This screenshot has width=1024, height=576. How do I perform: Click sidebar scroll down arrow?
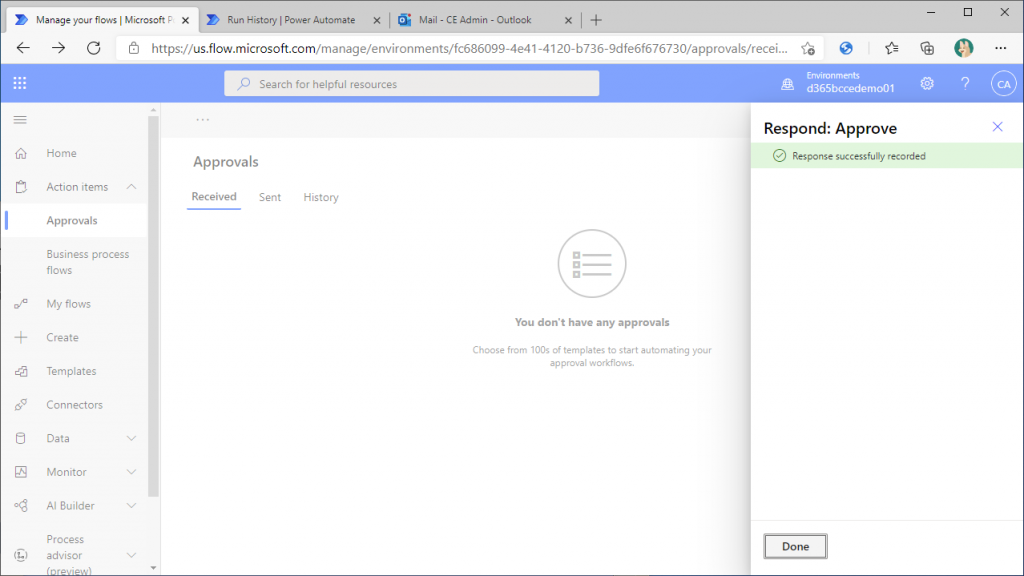(153, 568)
